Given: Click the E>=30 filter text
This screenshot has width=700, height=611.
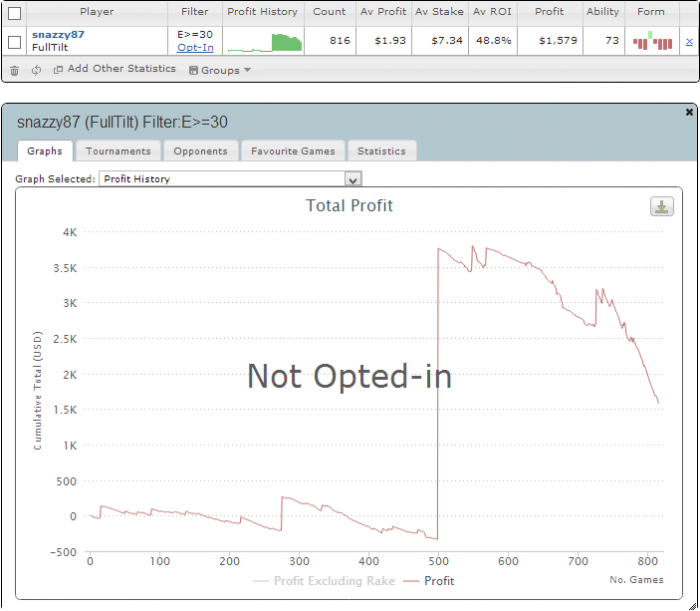Looking at the screenshot, I should tap(195, 34).
